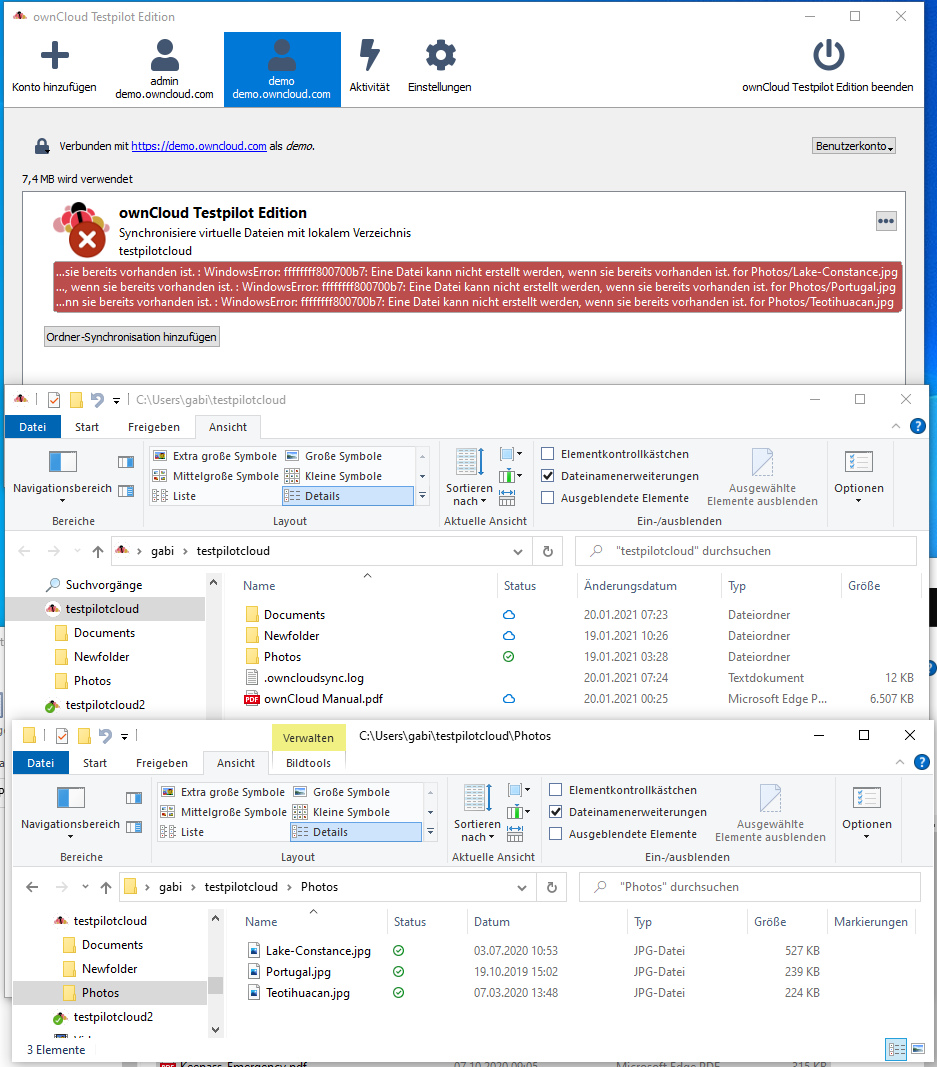Image resolution: width=937 pixels, height=1067 pixels.
Task: Choose Extra große Symbole in testpilotcloud window
Action: click(216, 456)
